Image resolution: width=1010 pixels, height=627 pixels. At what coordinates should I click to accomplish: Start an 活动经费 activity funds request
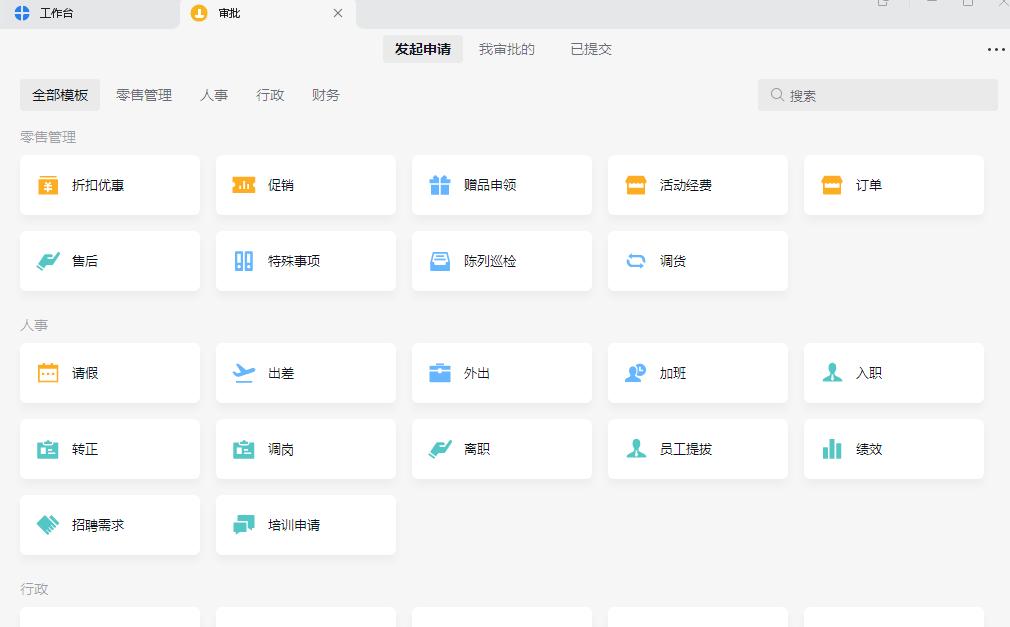click(x=697, y=185)
